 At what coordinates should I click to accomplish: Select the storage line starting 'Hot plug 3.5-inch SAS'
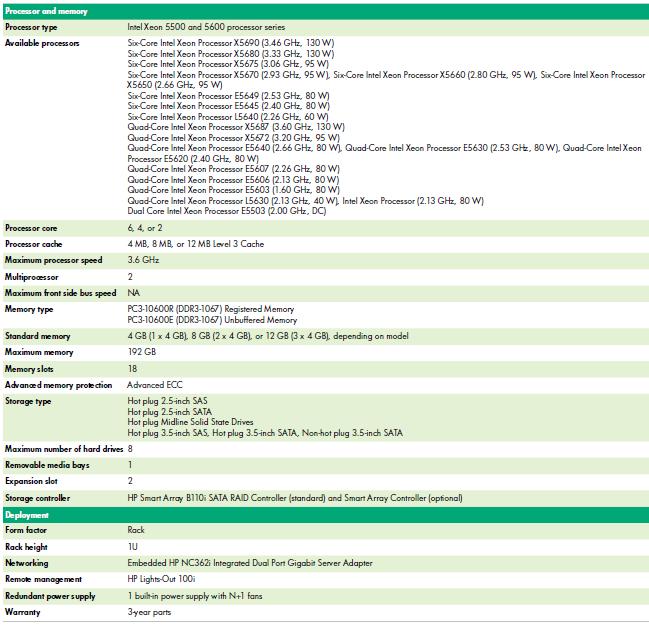click(265, 433)
